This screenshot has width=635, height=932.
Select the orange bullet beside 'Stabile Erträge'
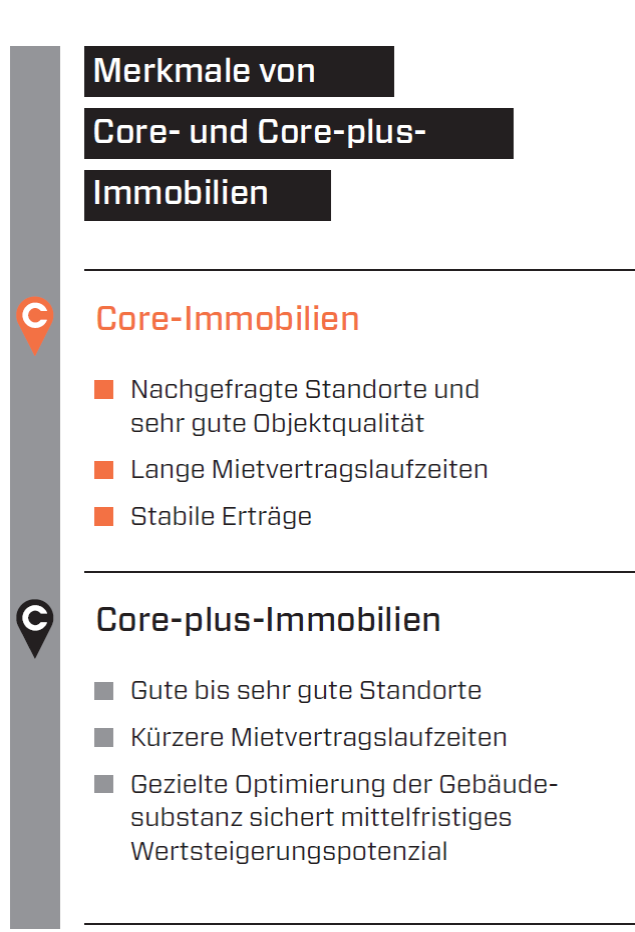pyautogui.click(x=104, y=517)
